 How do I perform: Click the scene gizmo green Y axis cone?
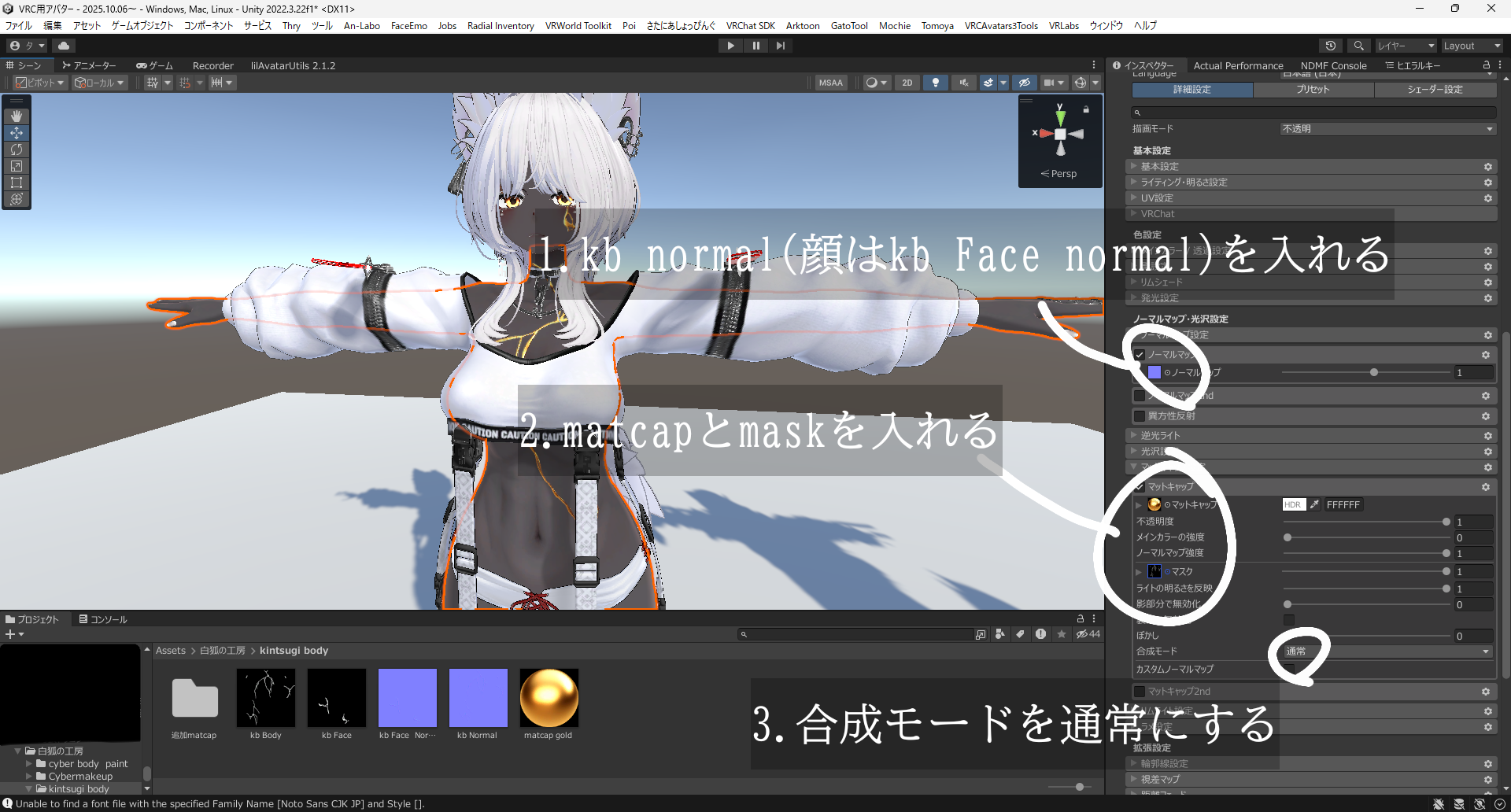(x=1060, y=116)
